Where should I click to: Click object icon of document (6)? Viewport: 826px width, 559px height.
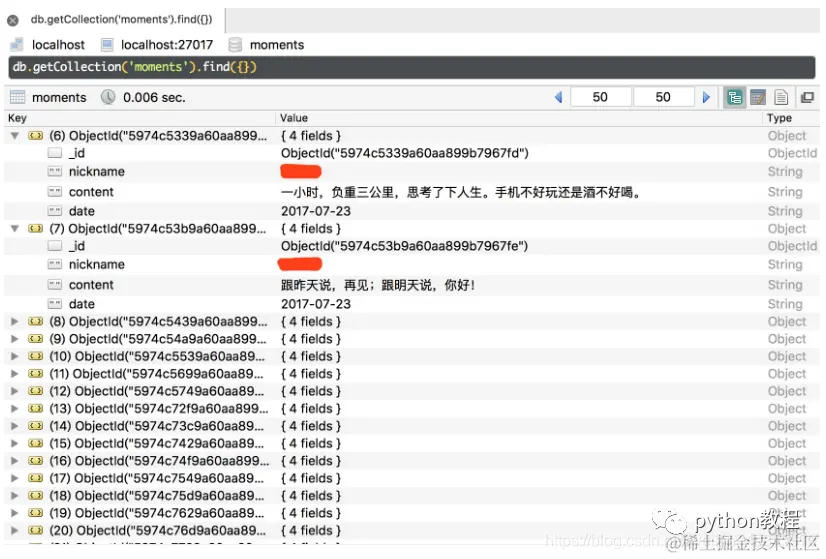point(36,136)
